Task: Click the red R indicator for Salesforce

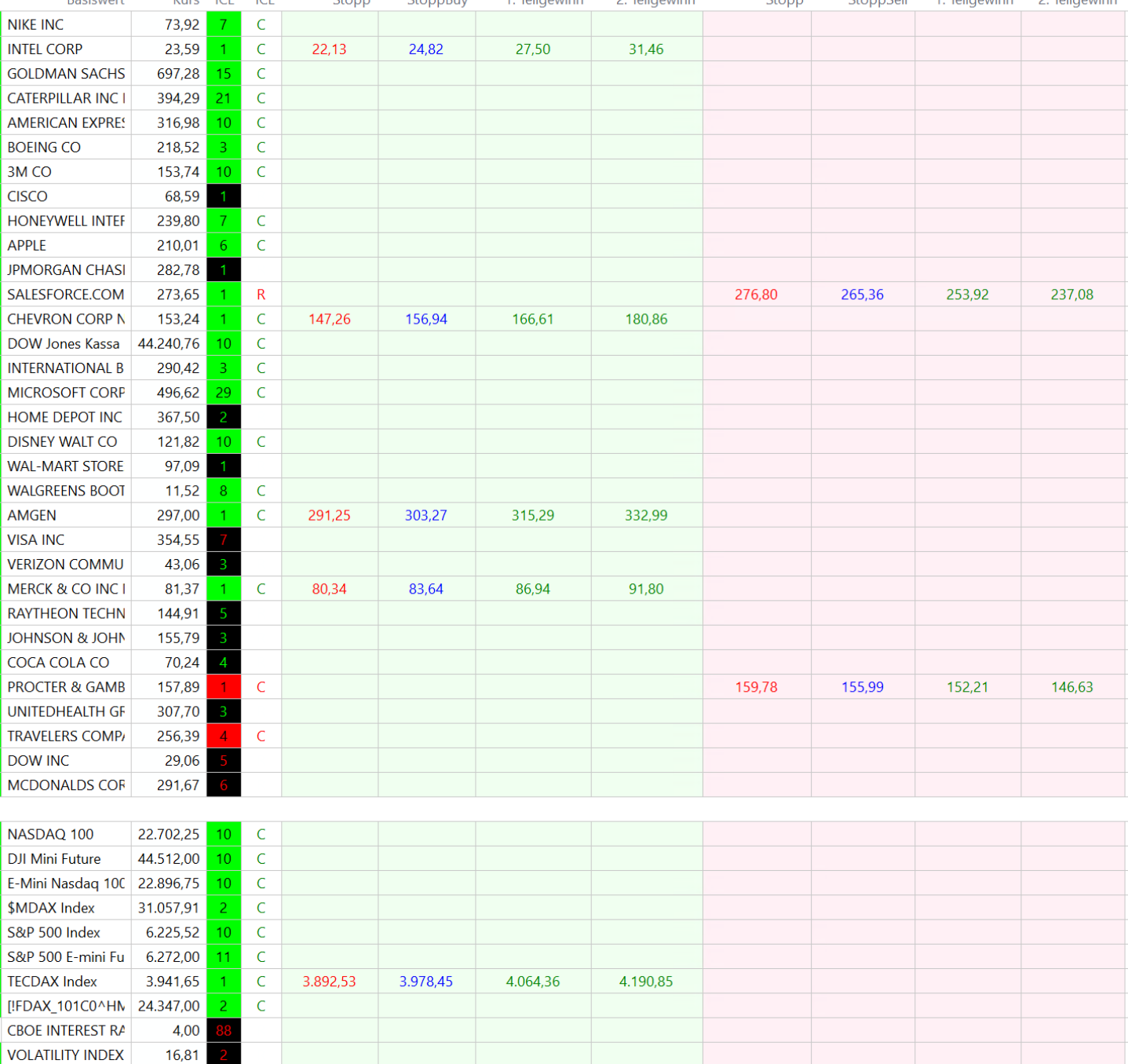Action: (x=261, y=294)
